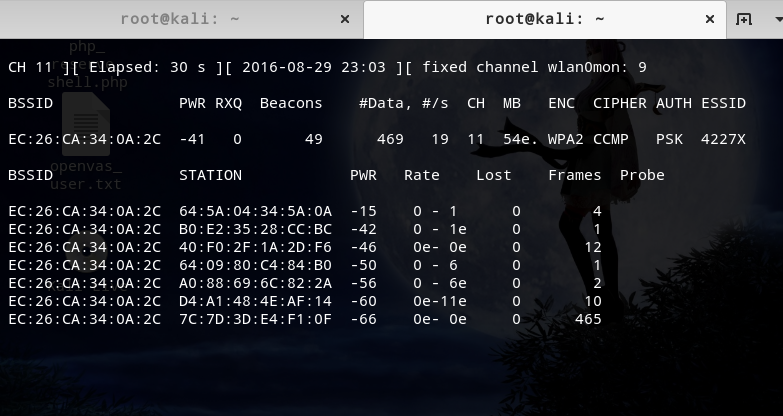Viewport: 783px width, 416px height.
Task: Click station MAC B0:E2:35:28:CC:BC
Action: pyautogui.click(x=255, y=229)
